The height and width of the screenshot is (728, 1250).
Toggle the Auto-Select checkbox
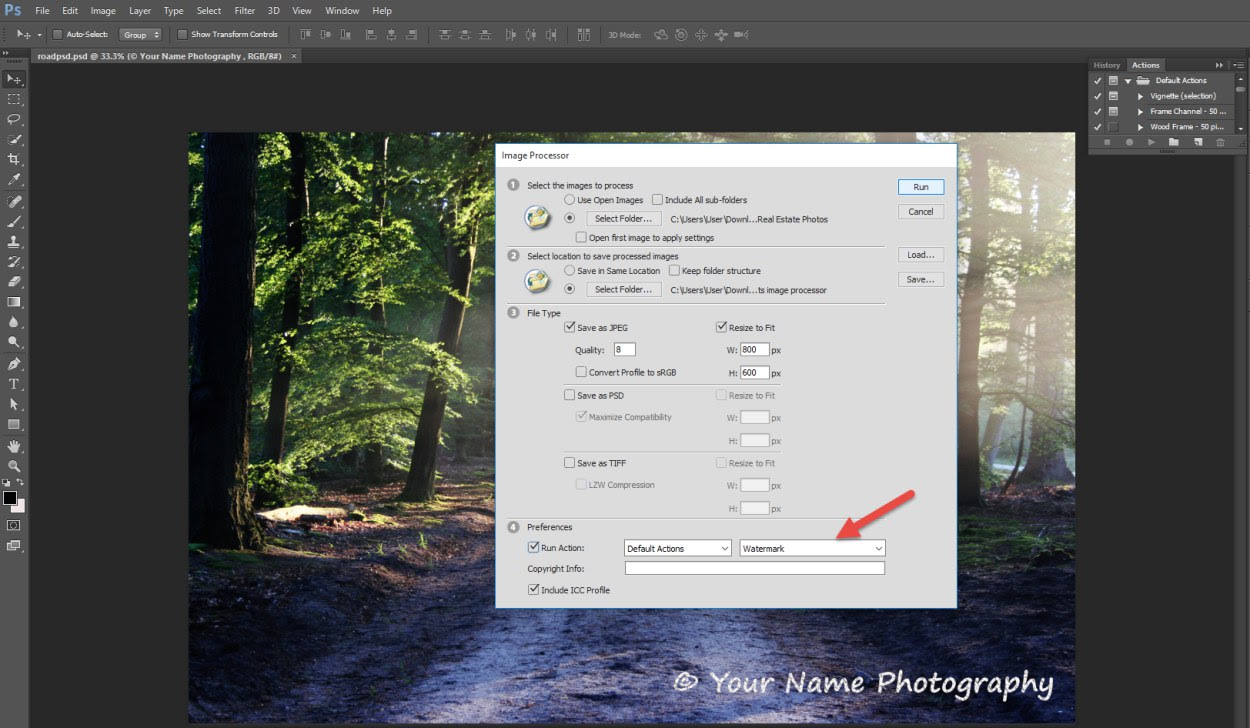coord(58,34)
